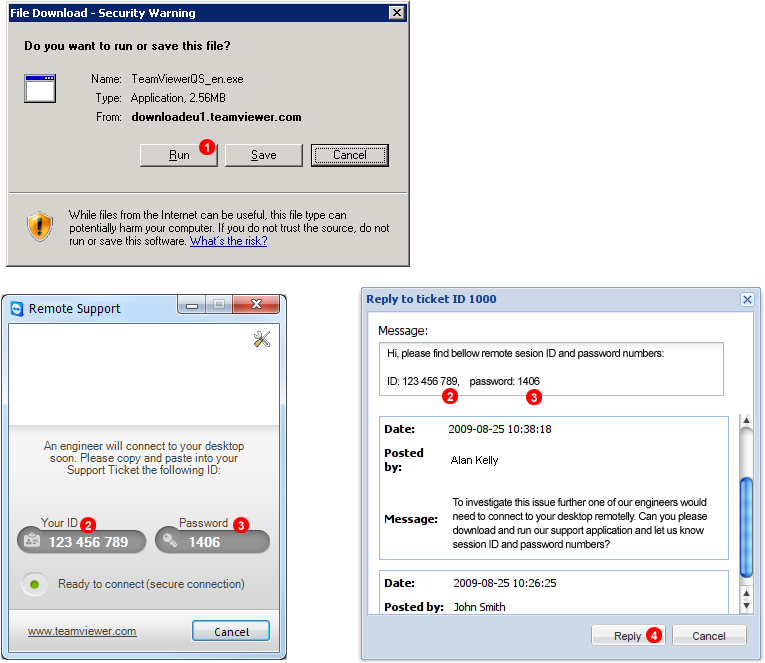Screen dimensions: 765x663
Task: Click the TeamViewer logo in Remote Support title bar
Action: pos(17,309)
